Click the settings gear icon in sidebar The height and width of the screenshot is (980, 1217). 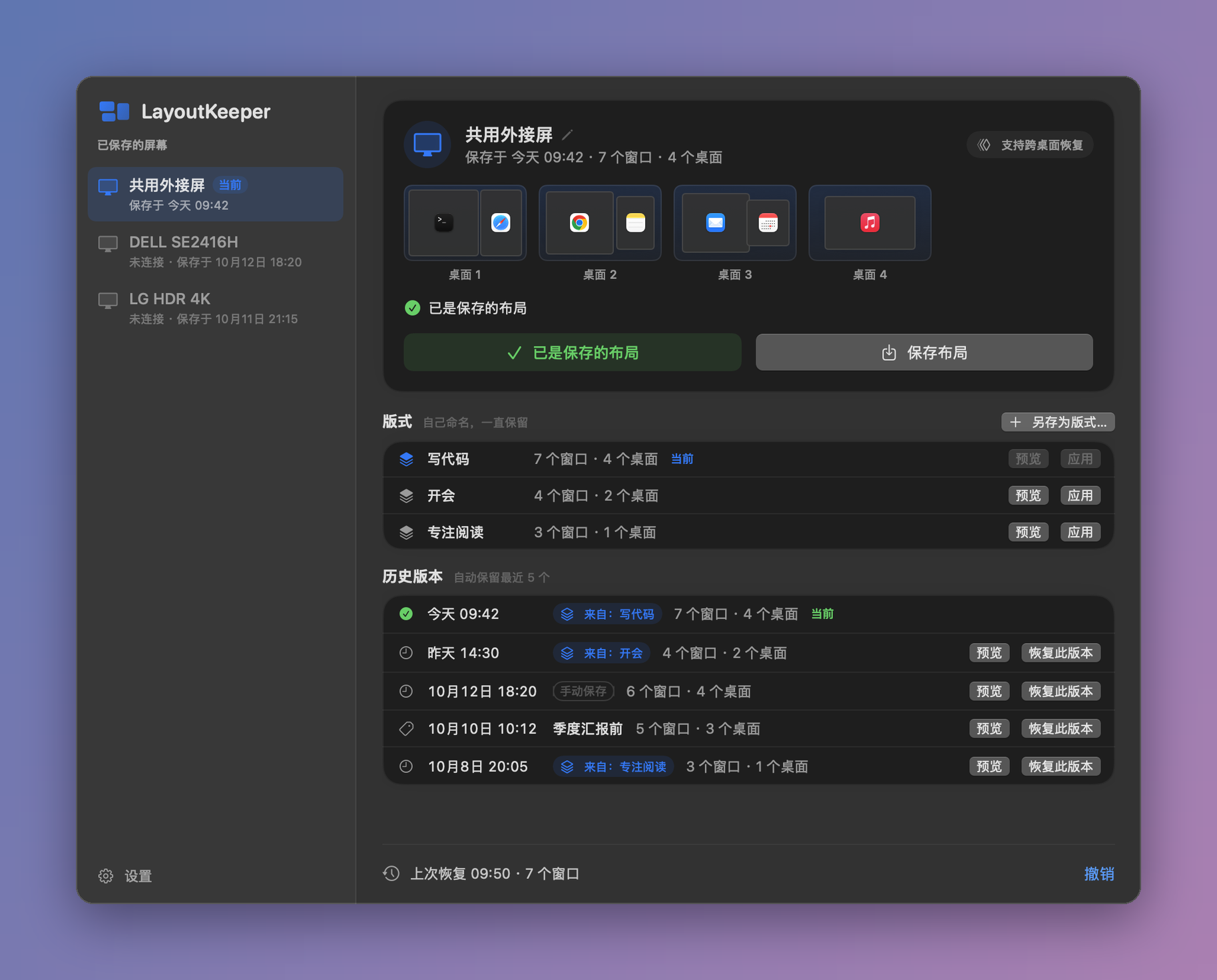[x=106, y=875]
